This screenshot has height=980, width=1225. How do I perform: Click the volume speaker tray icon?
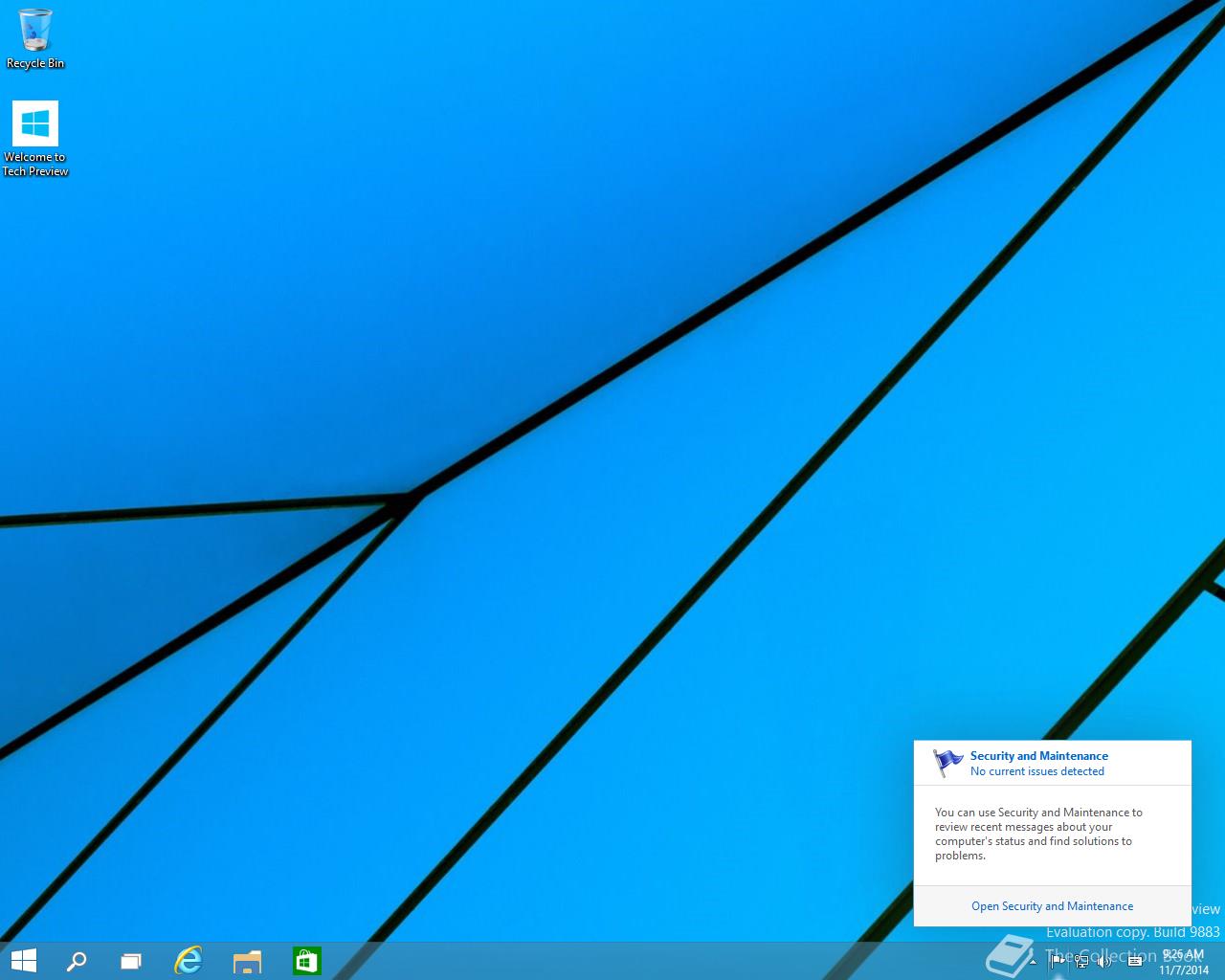pos(1105,961)
